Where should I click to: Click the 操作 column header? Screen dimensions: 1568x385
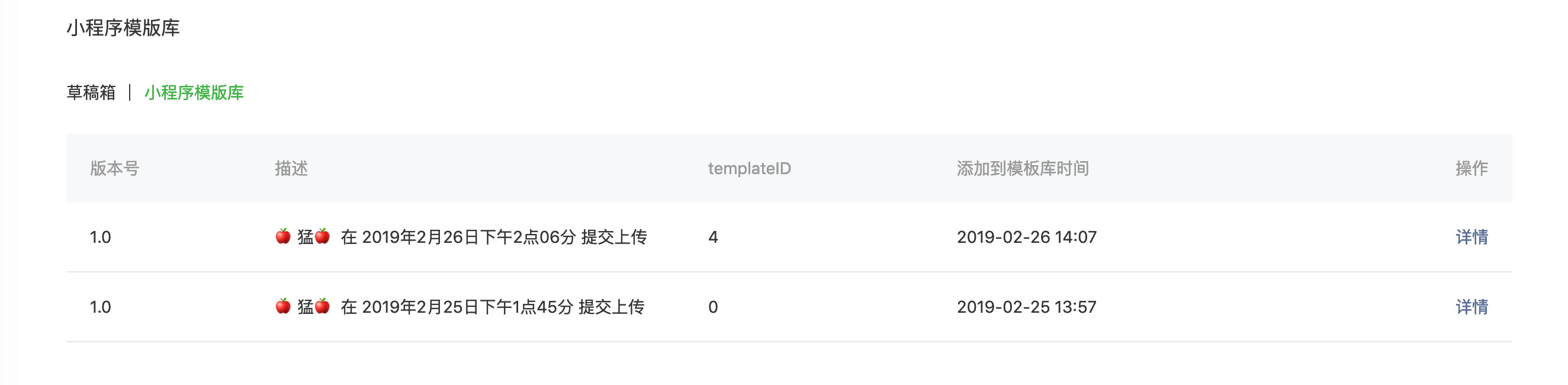point(1471,169)
